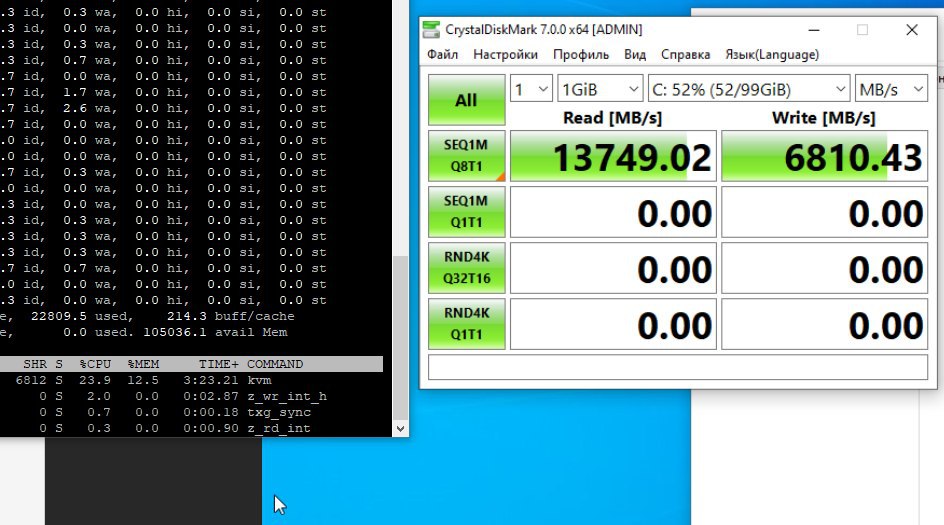944x525 pixels.
Task: Click the 1.7 wa value in terminal
Action: click(75, 92)
